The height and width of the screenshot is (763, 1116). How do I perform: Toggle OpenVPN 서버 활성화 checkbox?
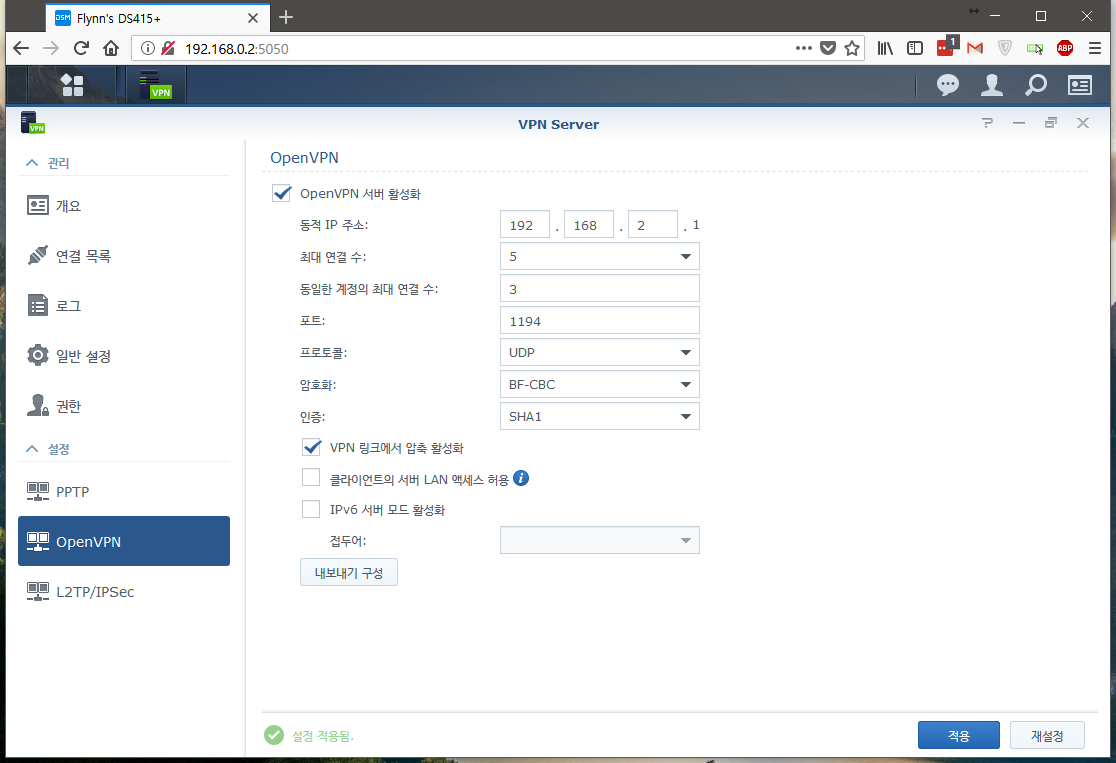[x=282, y=193]
